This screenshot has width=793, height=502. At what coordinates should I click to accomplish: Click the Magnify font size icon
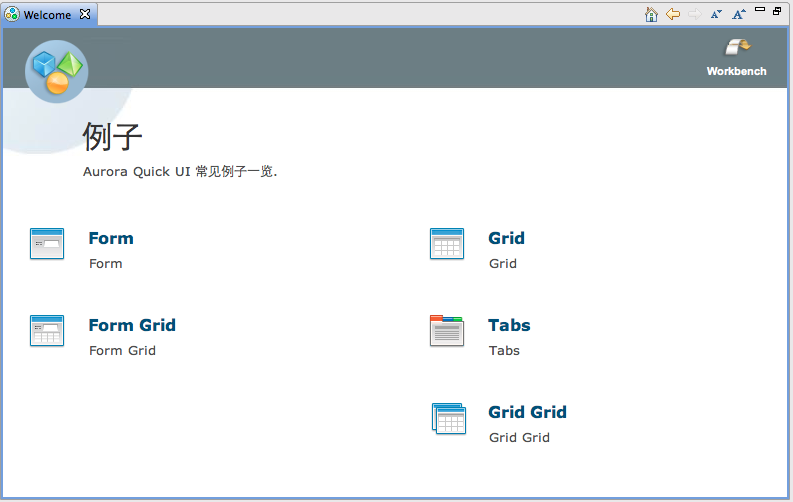point(738,14)
